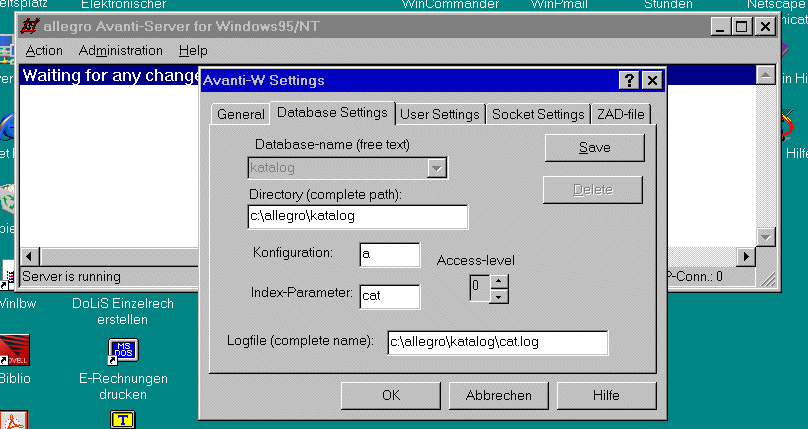
Task: Open the ZAD-file tab
Action: click(621, 114)
